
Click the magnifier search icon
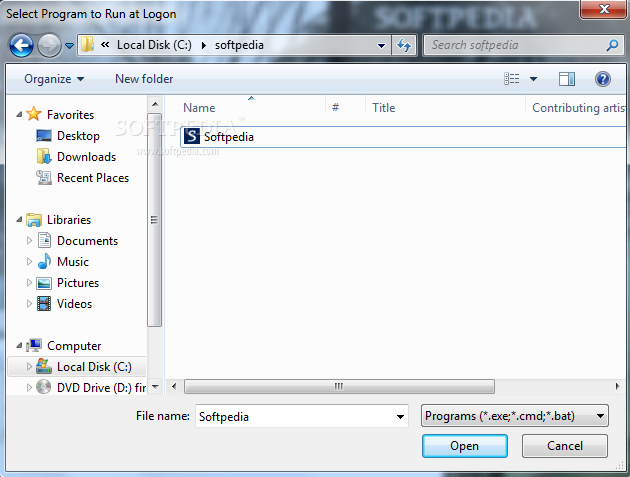612,45
